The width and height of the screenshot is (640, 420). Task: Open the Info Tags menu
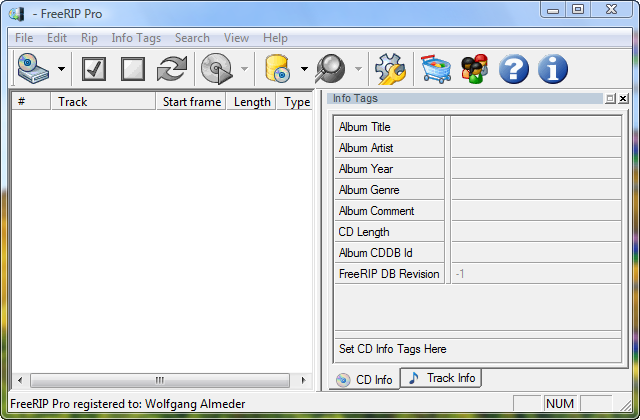(x=136, y=38)
